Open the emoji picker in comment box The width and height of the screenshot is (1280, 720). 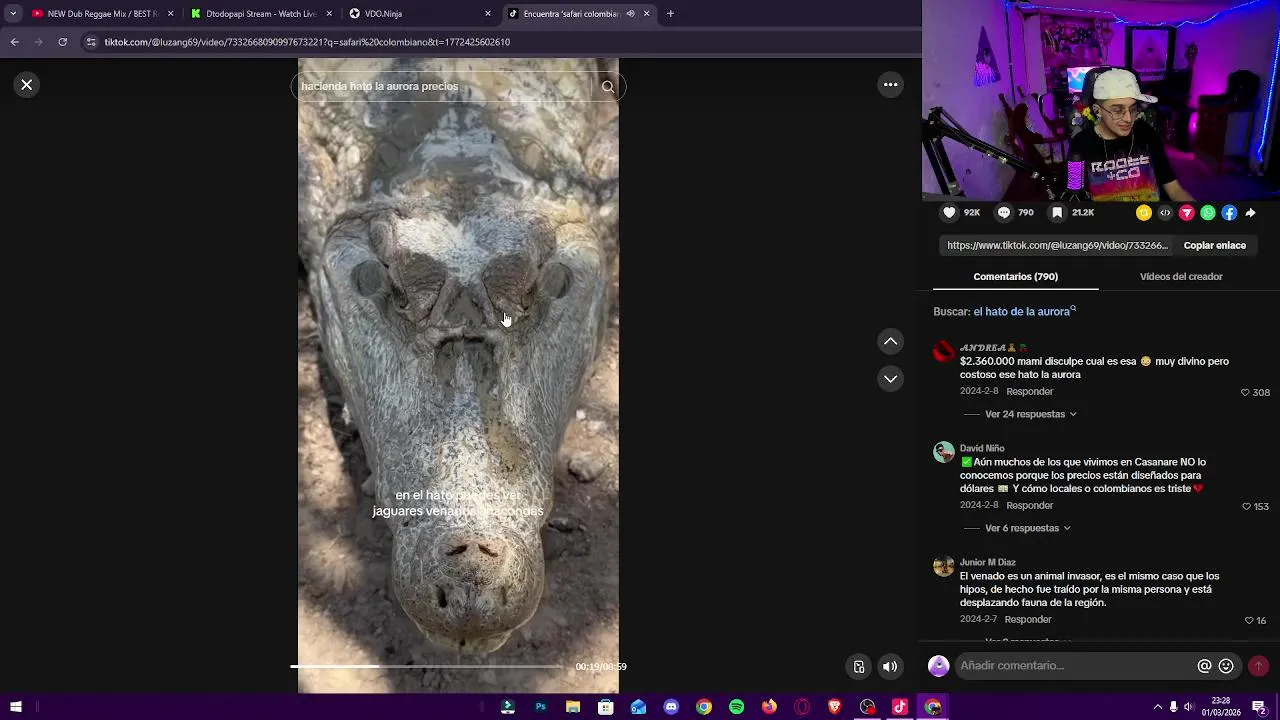click(1226, 666)
